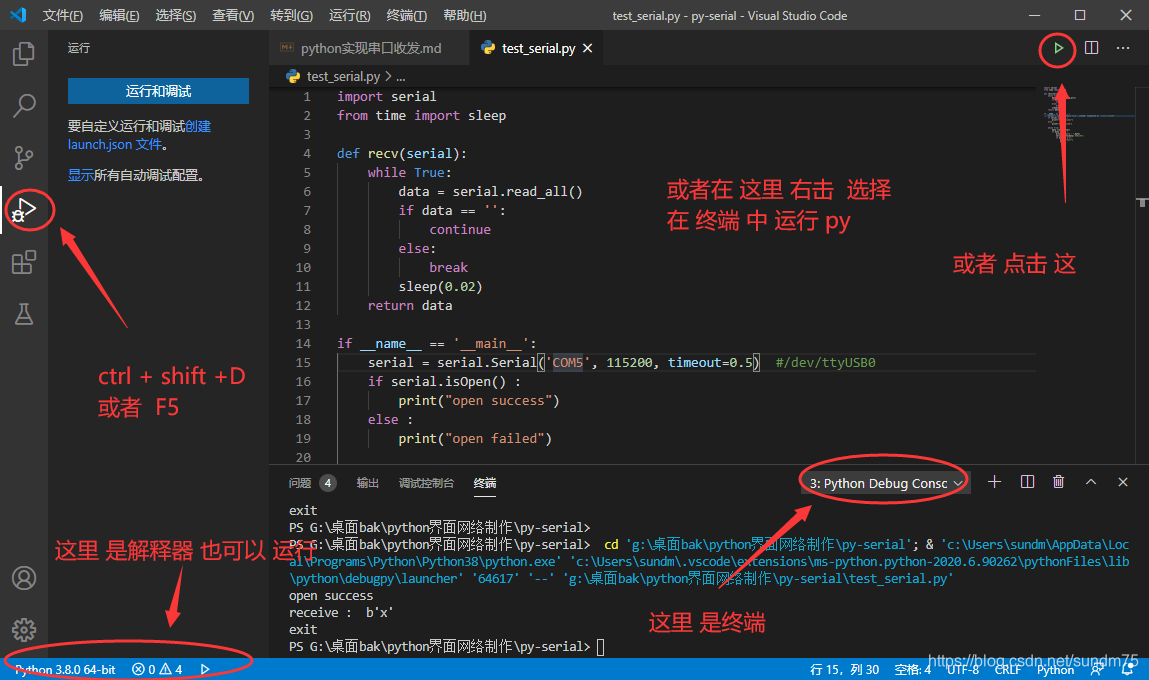Open errors and warnings count in status bar

157,669
